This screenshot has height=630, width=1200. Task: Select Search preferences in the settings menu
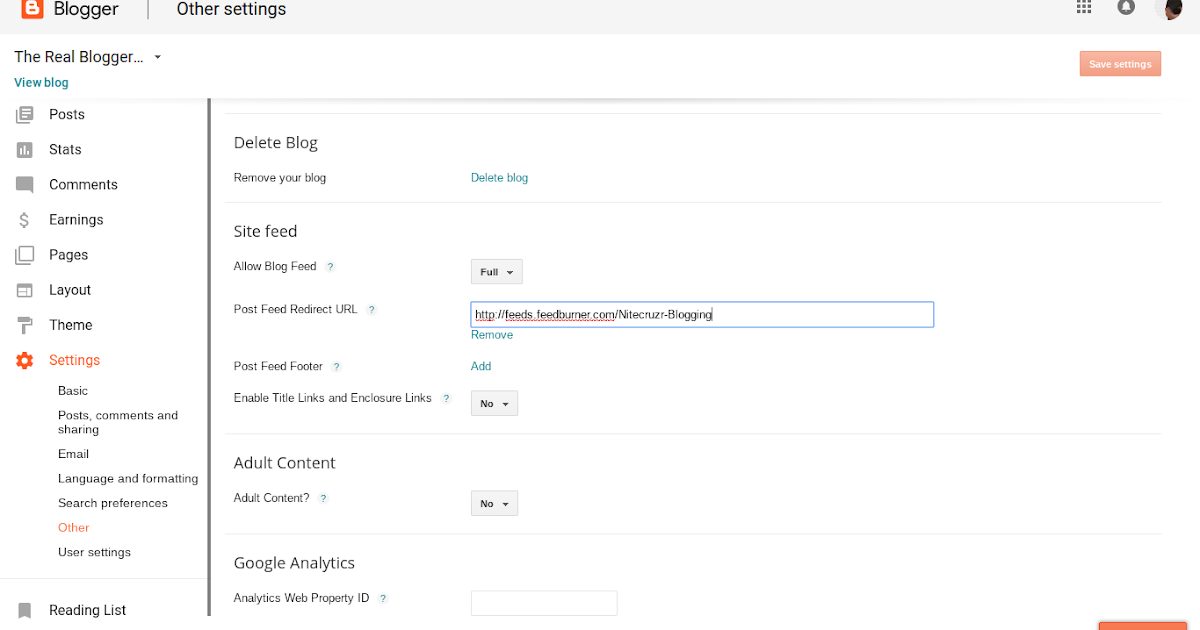click(112, 503)
